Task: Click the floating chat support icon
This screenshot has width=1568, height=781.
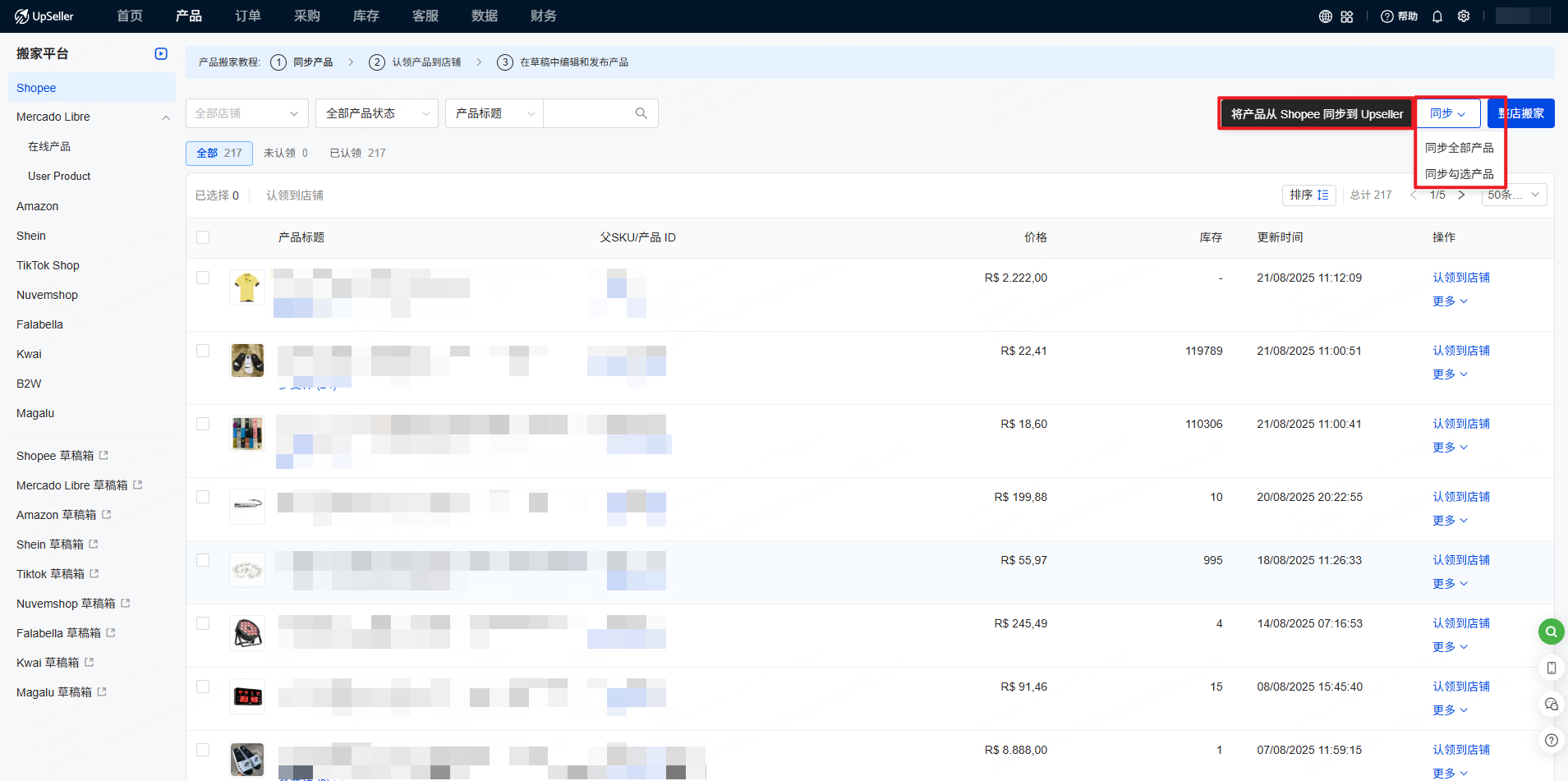Action: pos(1551,704)
